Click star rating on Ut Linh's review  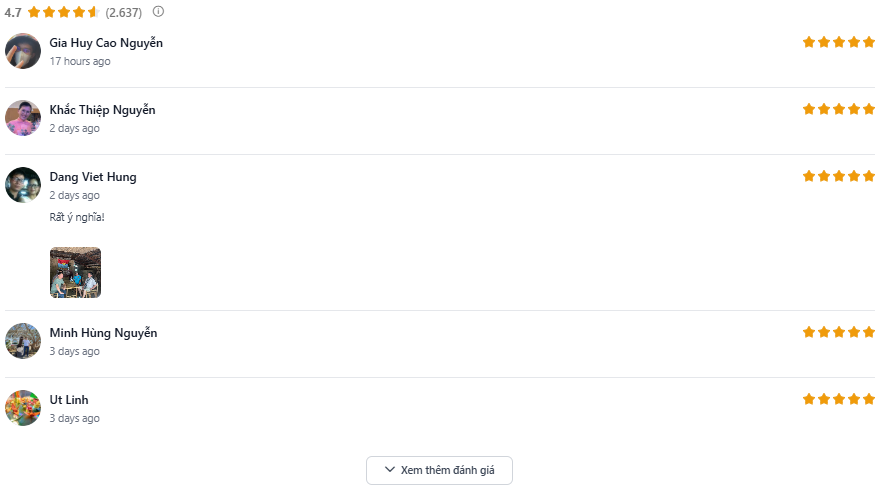pos(838,399)
